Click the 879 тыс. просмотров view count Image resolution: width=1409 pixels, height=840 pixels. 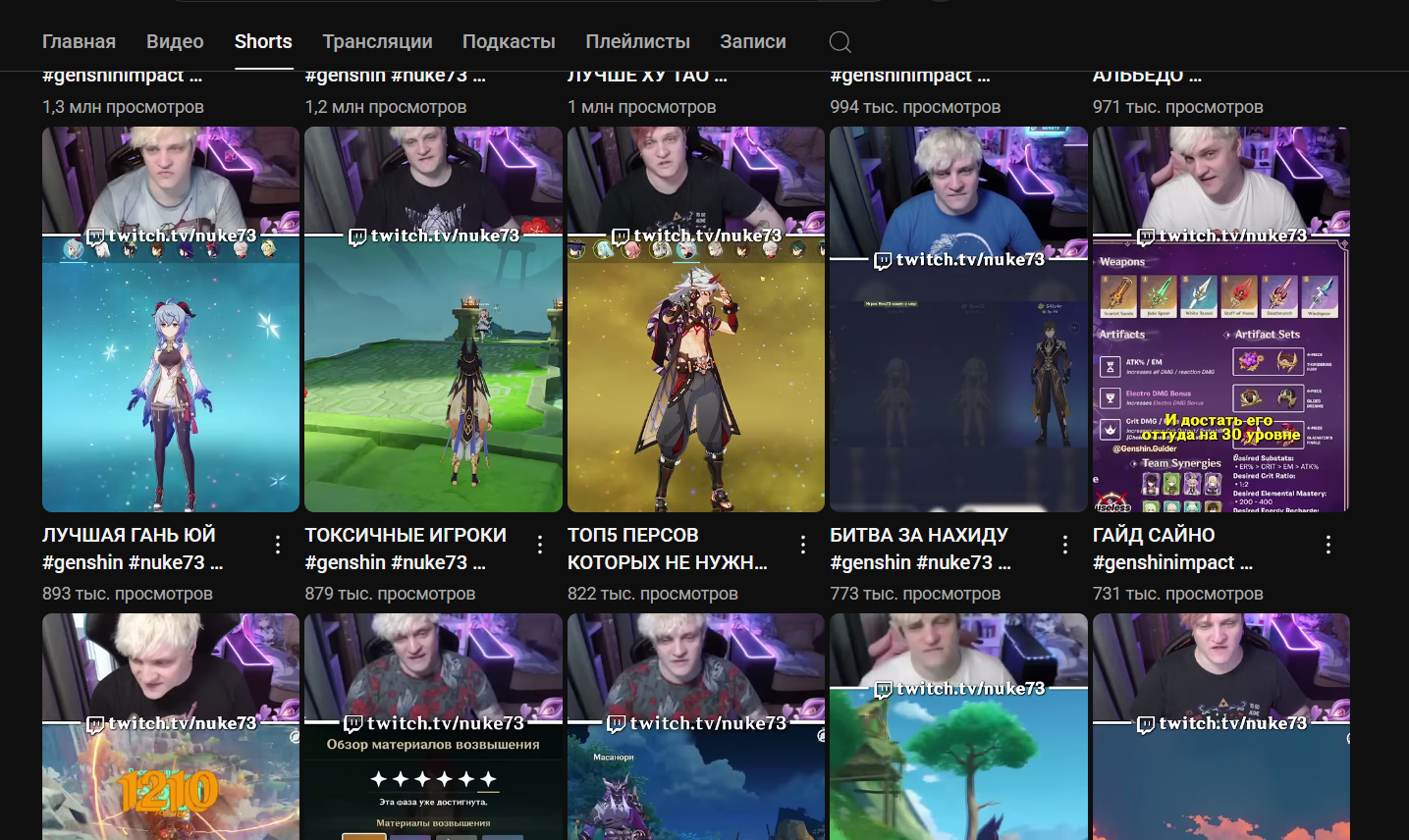(x=390, y=594)
